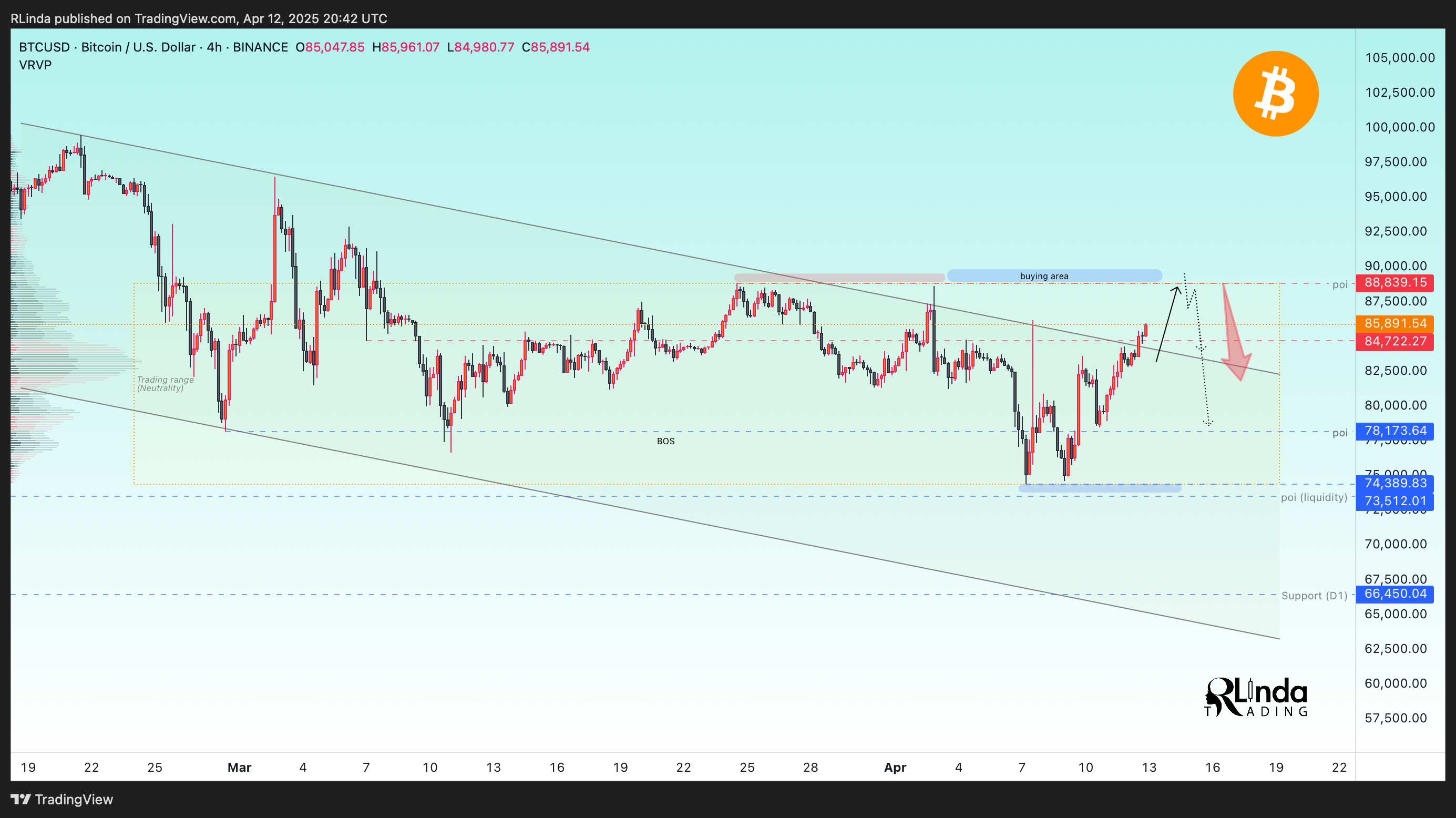1456x818 pixels.
Task: Click the 74,389.83 blue price label
Action: [x=1395, y=483]
